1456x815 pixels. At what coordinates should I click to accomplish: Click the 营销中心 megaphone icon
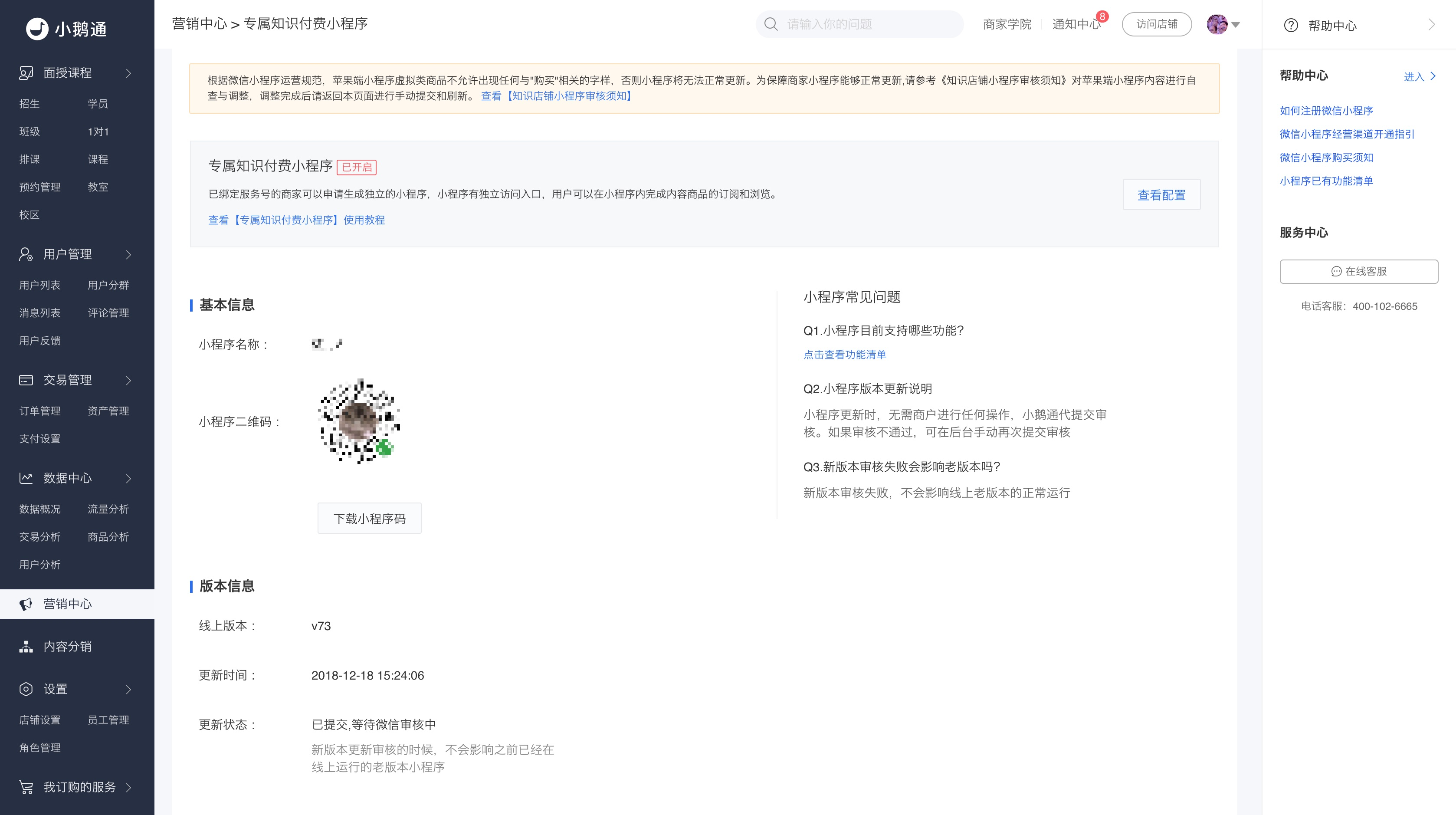(26, 604)
